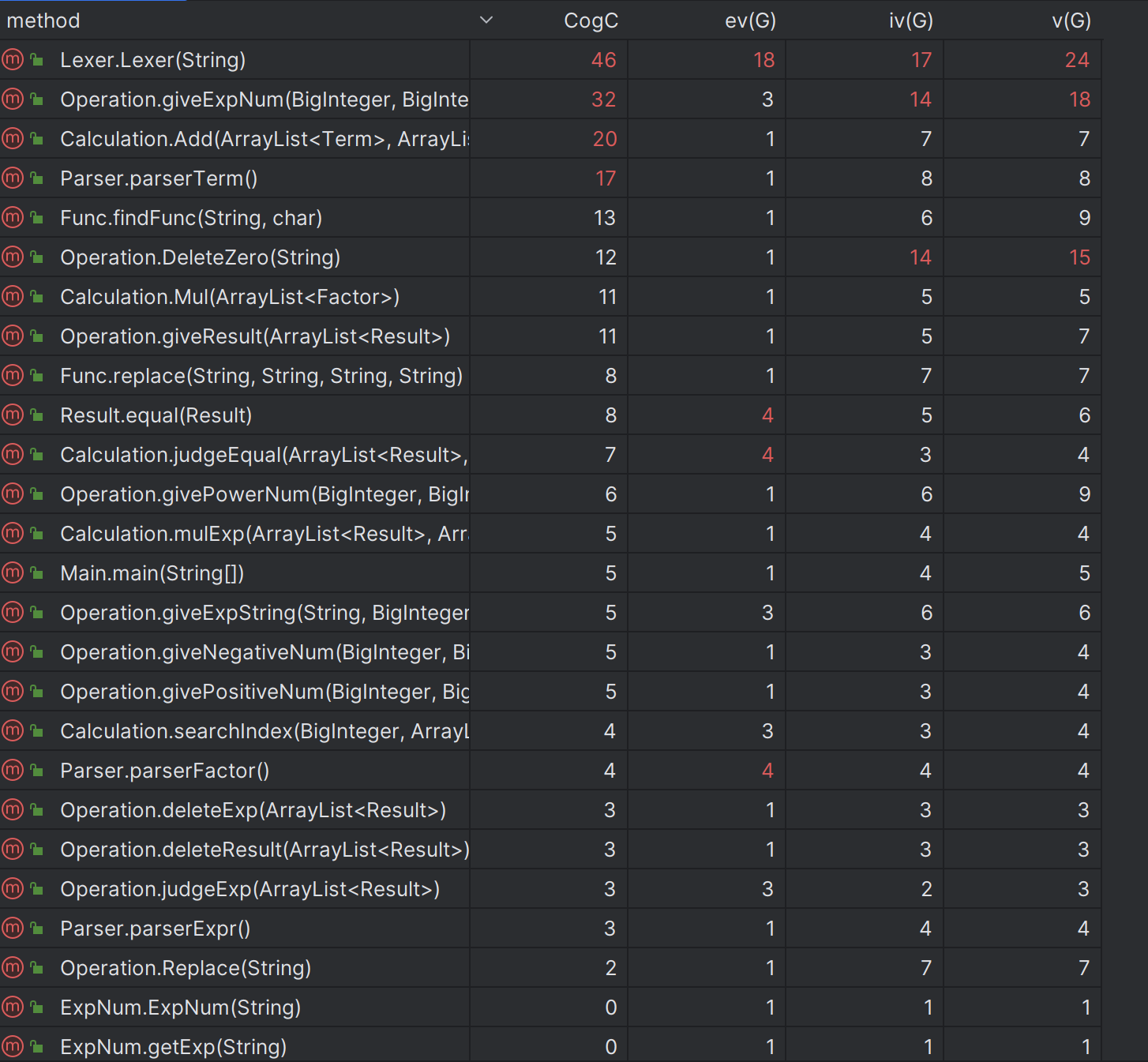The height and width of the screenshot is (1062, 1148).
Task: Click the method icon beside Lexer.Lexer(String)
Action: (13, 59)
